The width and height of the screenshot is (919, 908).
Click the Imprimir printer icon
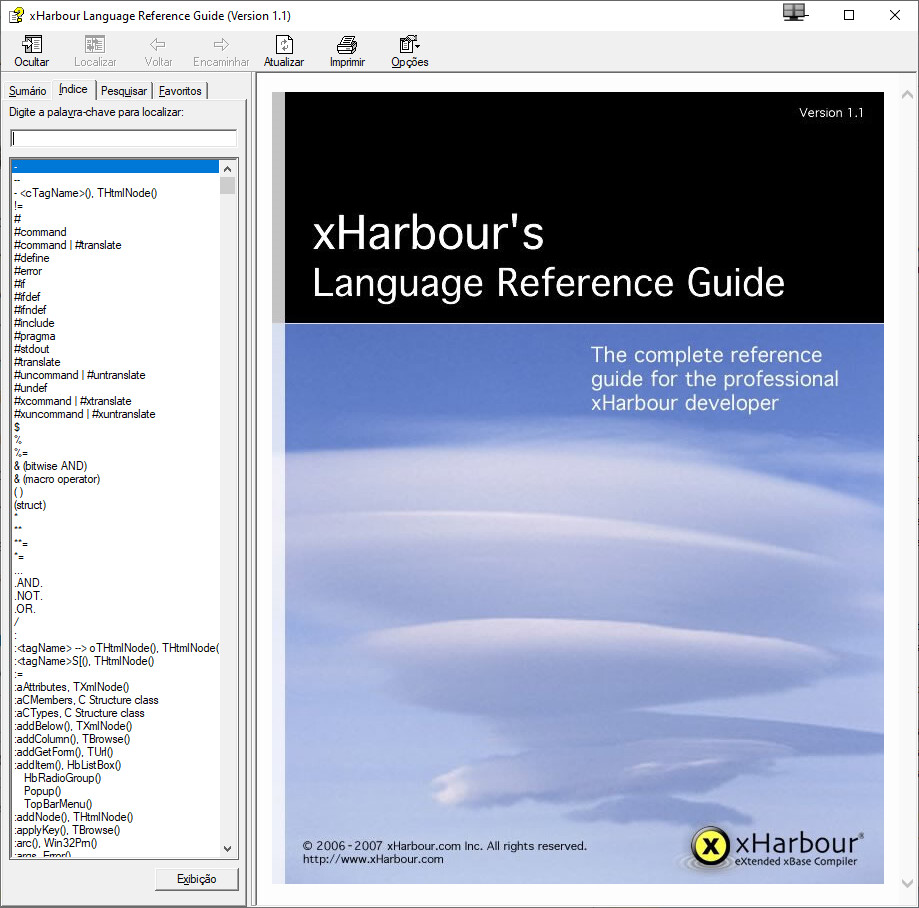click(347, 45)
